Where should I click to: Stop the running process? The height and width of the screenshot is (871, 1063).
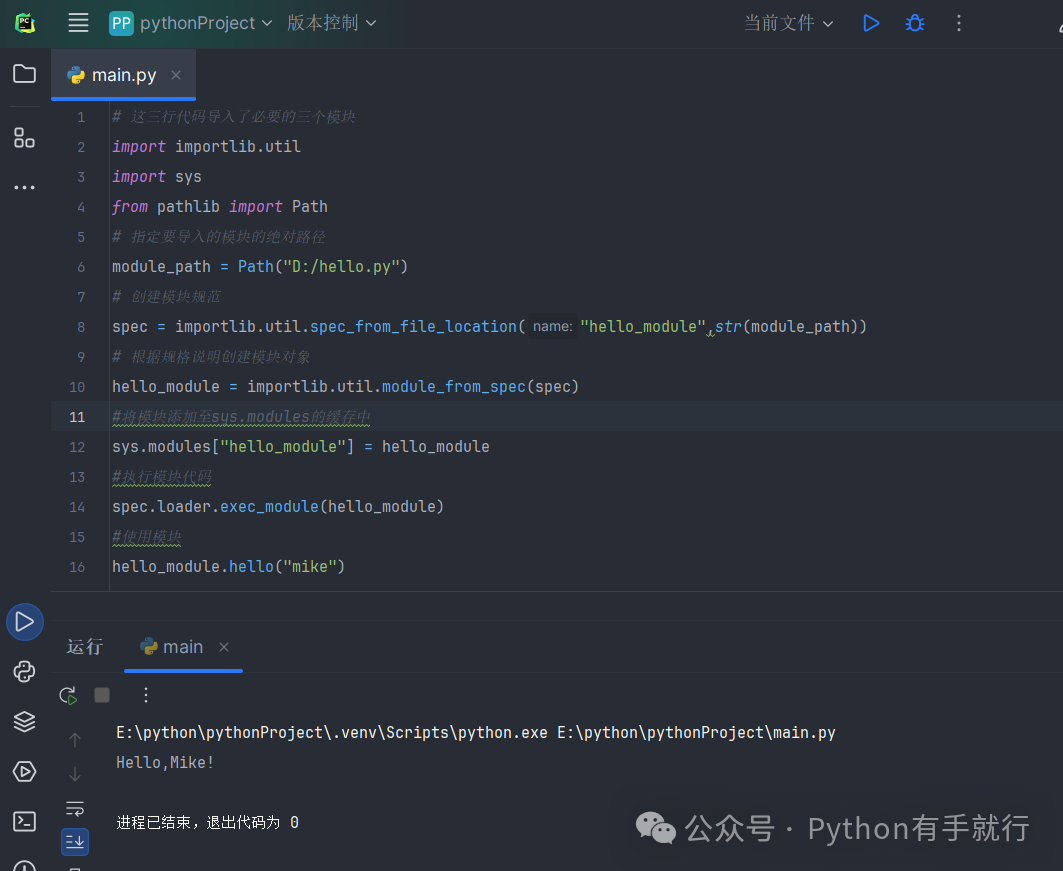[x=102, y=695]
